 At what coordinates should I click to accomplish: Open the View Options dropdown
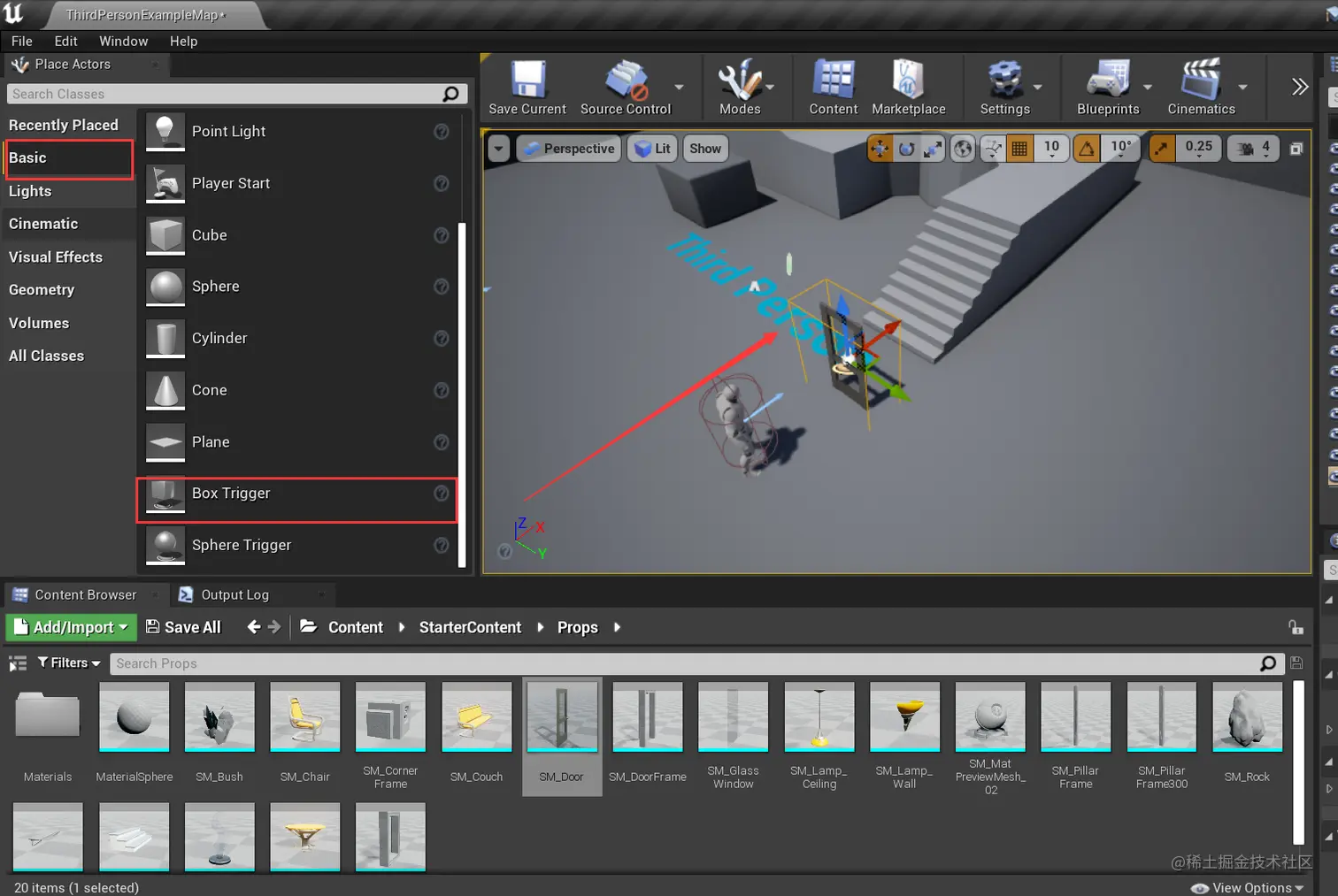pyautogui.click(x=1248, y=887)
